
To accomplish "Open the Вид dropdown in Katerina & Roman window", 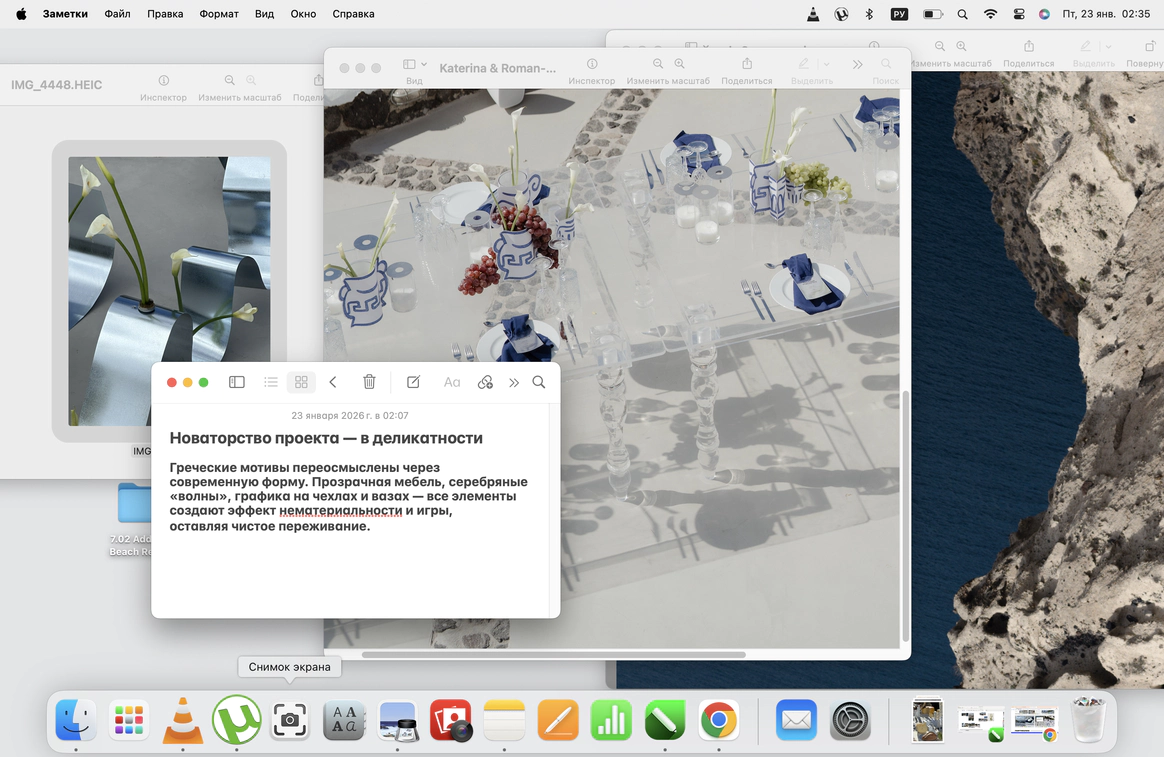I will pos(414,66).
